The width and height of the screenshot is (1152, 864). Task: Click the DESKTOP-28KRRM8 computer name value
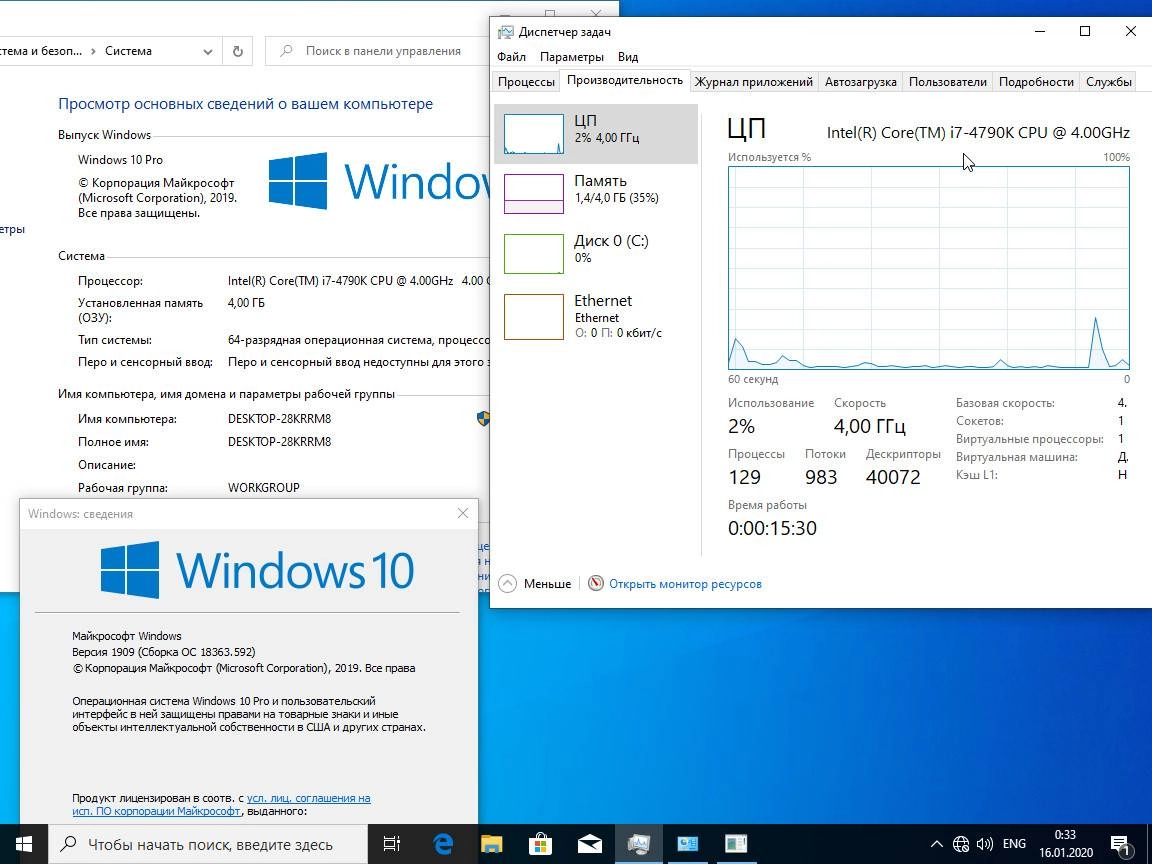[279, 419]
